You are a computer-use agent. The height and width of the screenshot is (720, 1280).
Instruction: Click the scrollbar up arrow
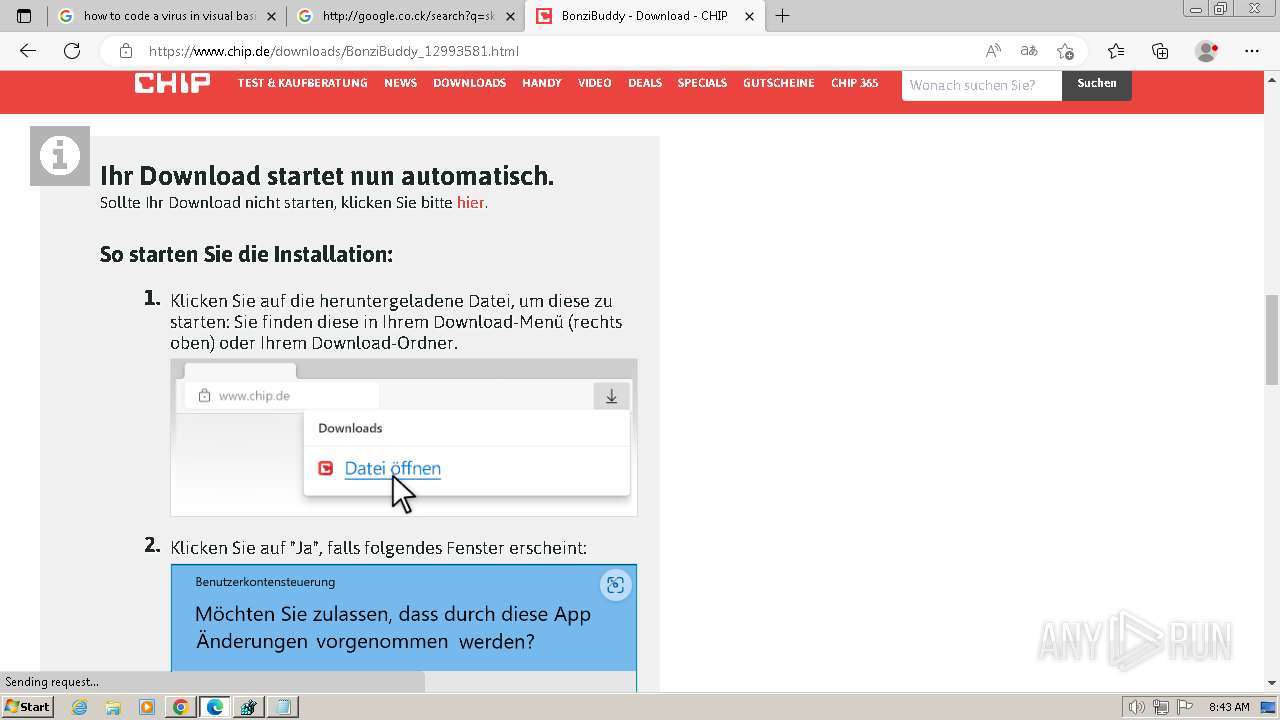pos(1272,78)
